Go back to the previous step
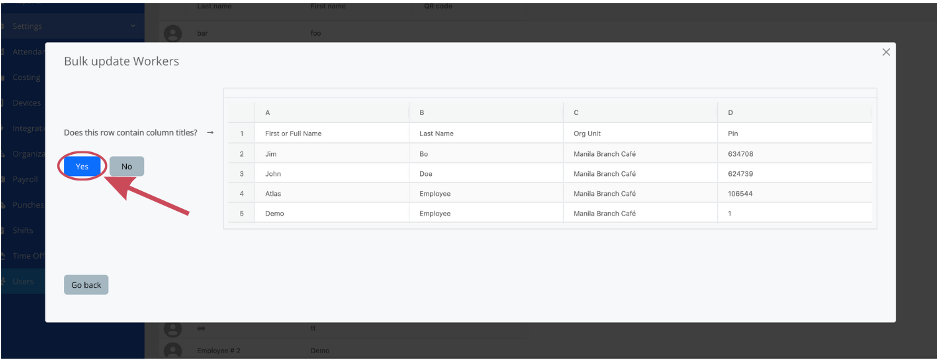This screenshot has width=938, height=360. [x=86, y=285]
